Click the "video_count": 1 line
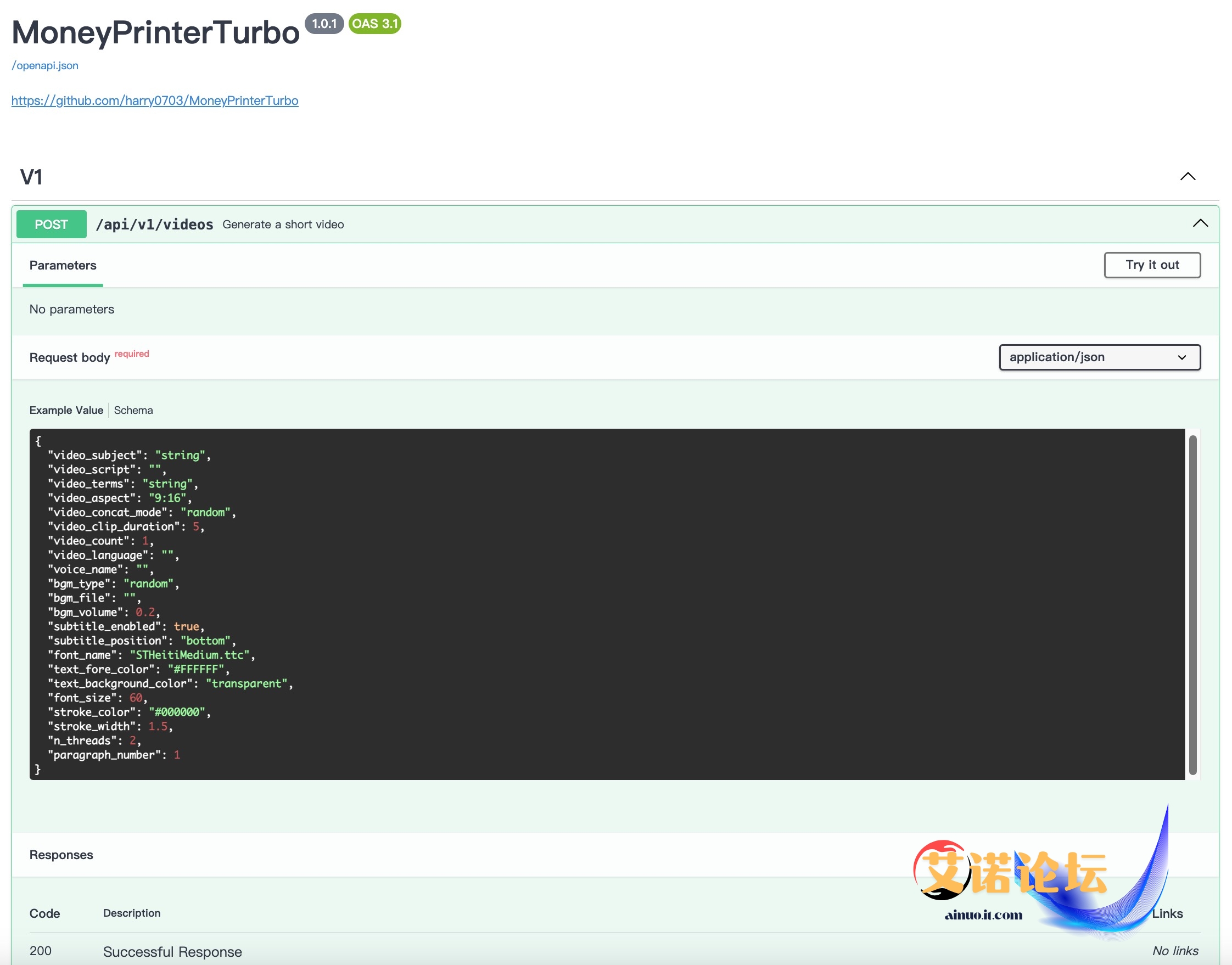Image resolution: width=1232 pixels, height=965 pixels. 100,541
